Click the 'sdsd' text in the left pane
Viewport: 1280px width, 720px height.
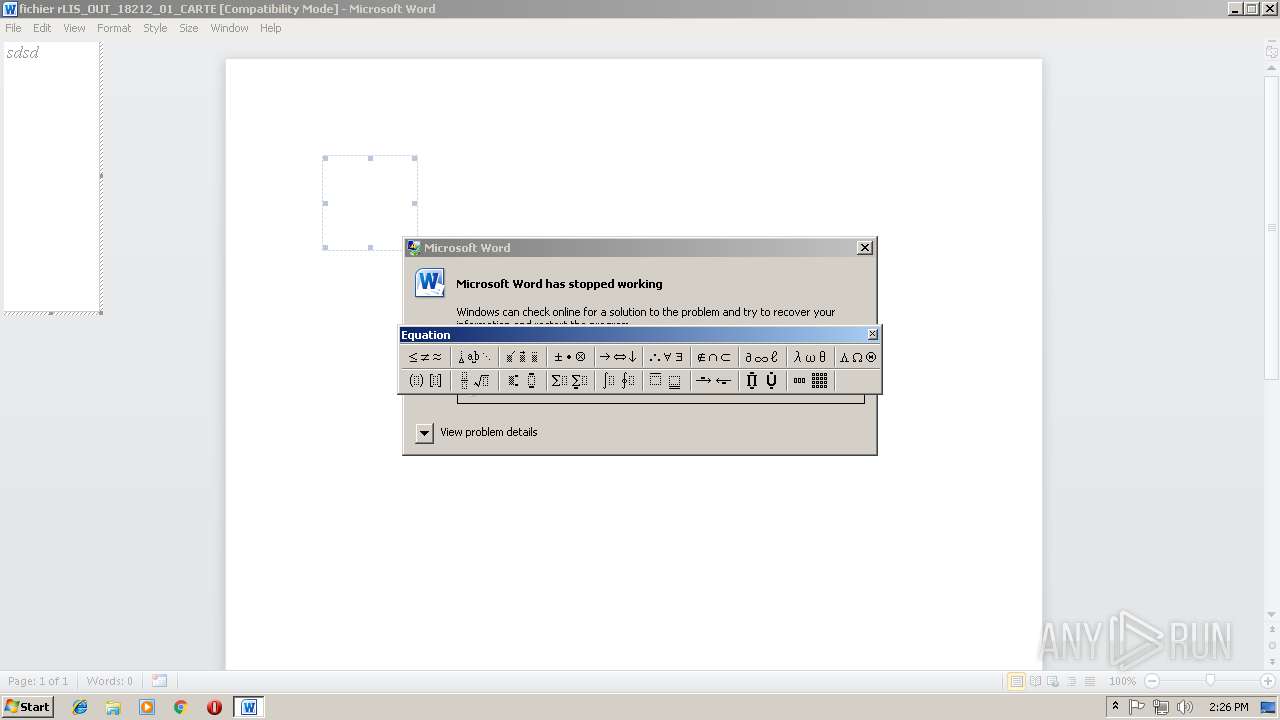tap(22, 53)
